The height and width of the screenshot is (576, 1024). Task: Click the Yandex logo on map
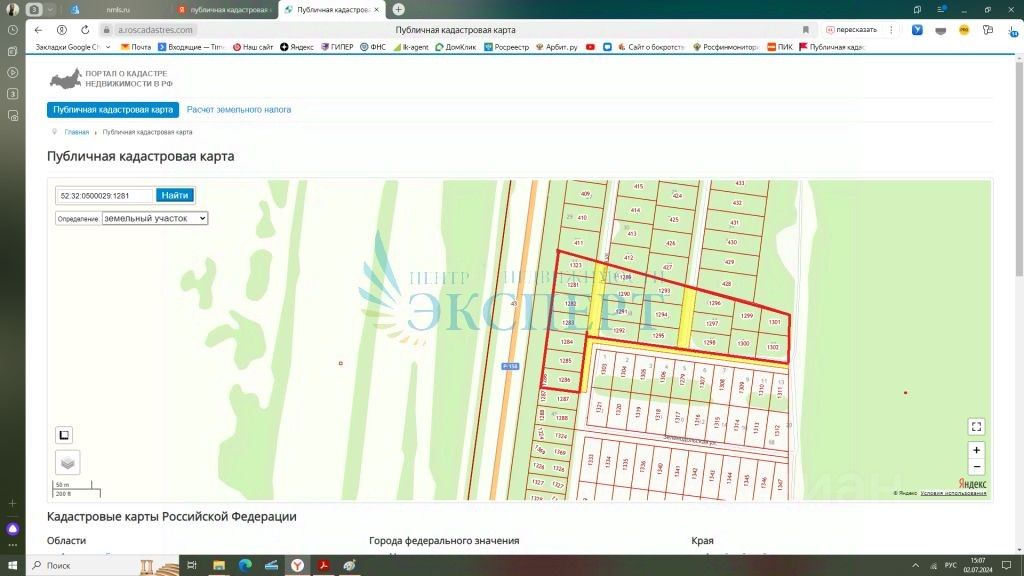[972, 483]
